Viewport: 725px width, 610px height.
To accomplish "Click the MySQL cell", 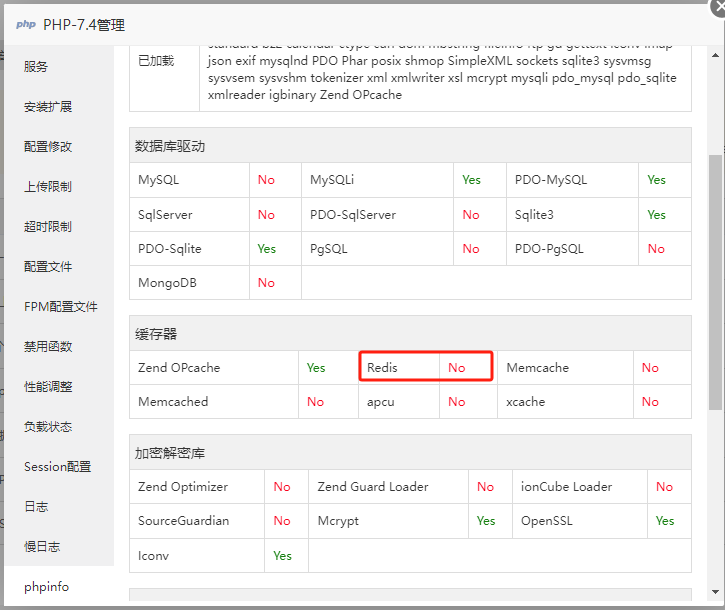I will click(190, 180).
